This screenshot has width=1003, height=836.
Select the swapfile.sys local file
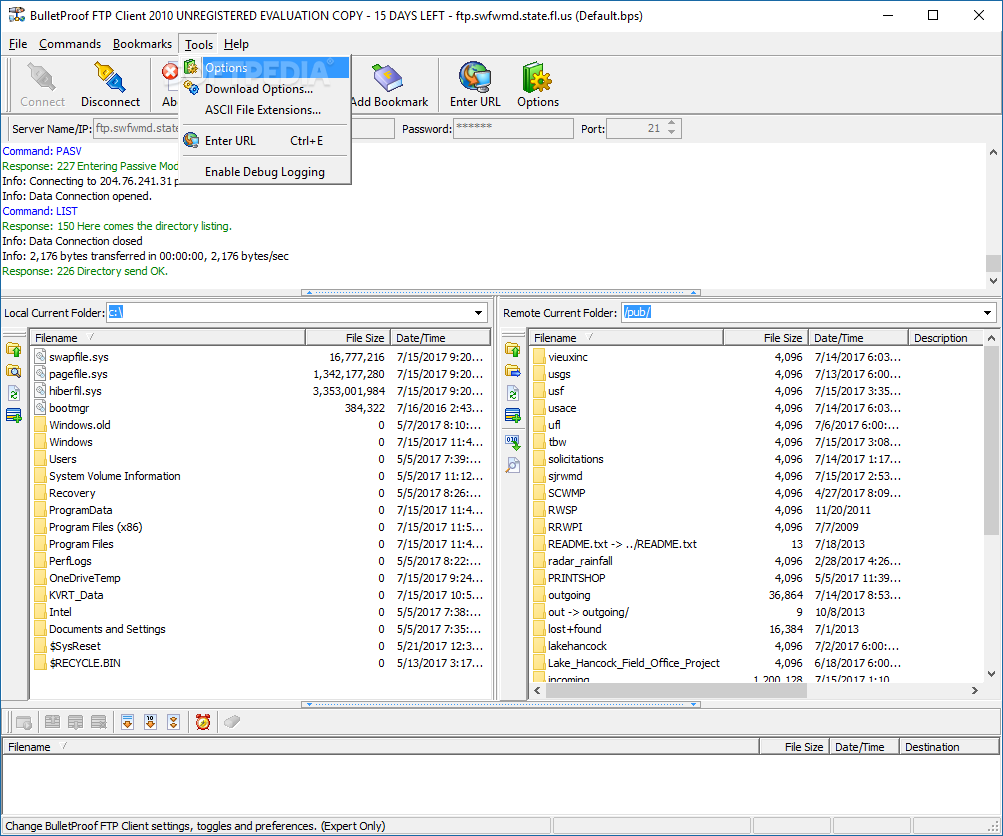tap(79, 357)
